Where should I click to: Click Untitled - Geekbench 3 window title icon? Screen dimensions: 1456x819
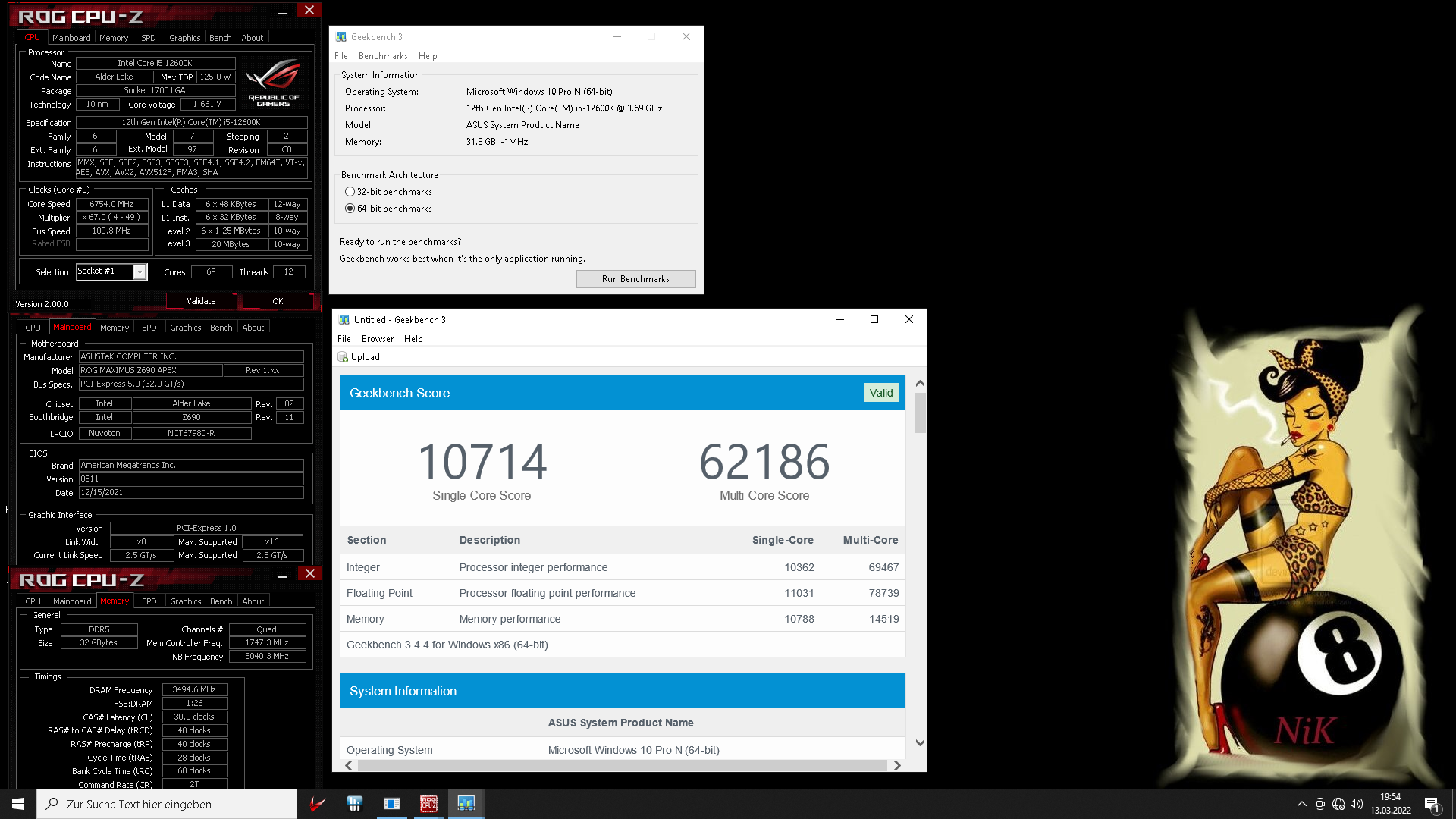click(344, 320)
